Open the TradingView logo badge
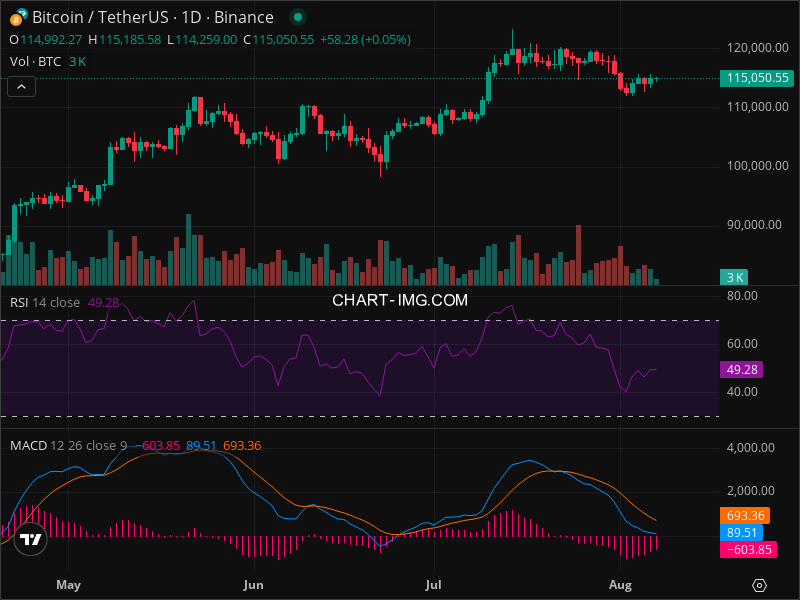The height and width of the screenshot is (600, 800). coord(31,539)
